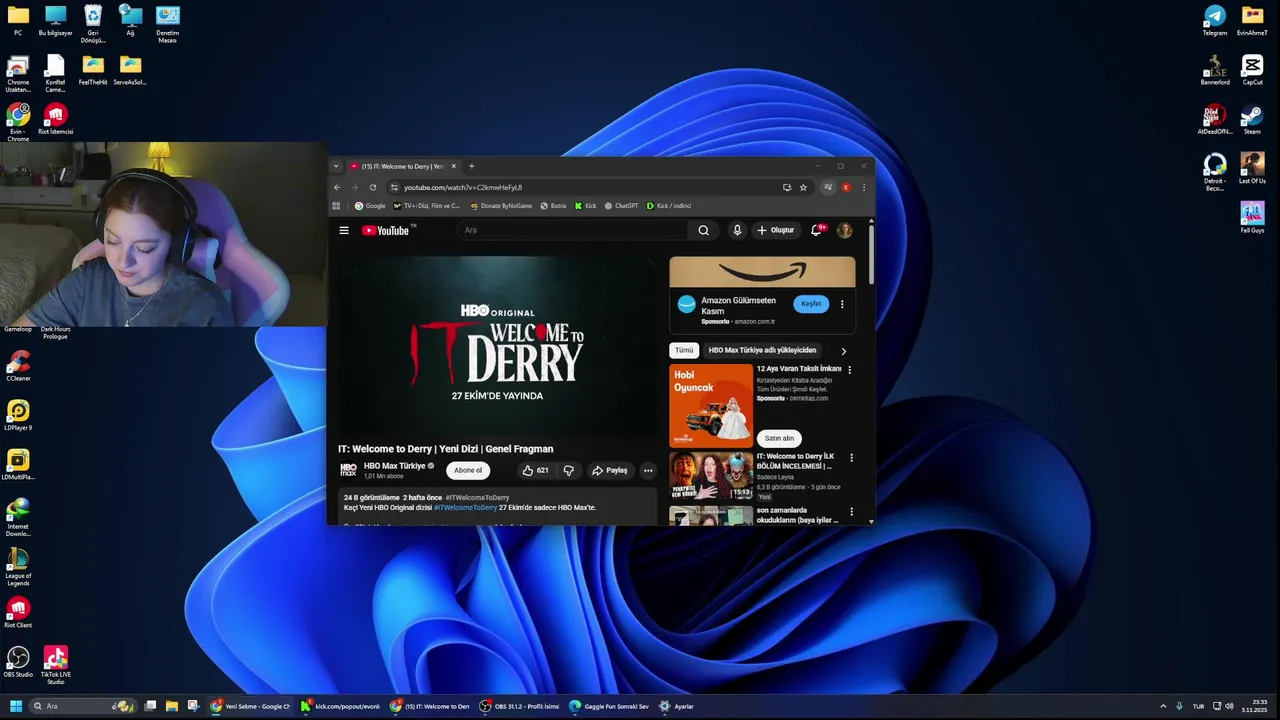Image resolution: width=1280 pixels, height=720 pixels.
Task: Go to the YouTube home logo
Action: tap(388, 230)
